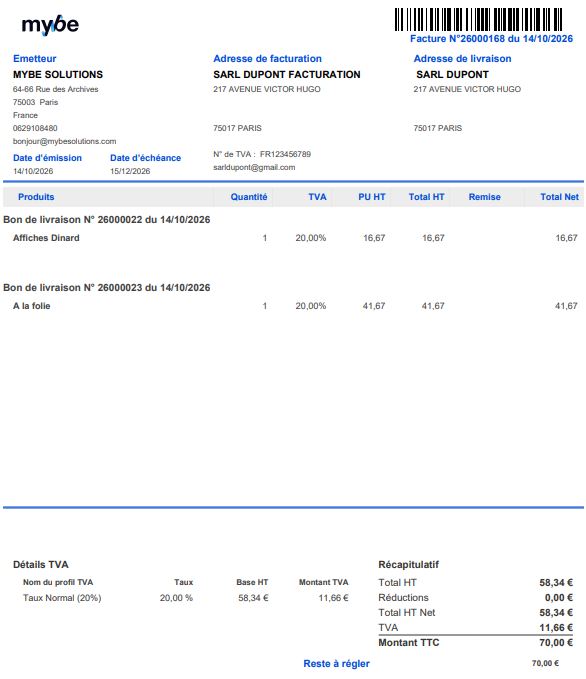Click the bonjour@mybesolutions.com email address
The image size is (586, 679).
[65, 141]
